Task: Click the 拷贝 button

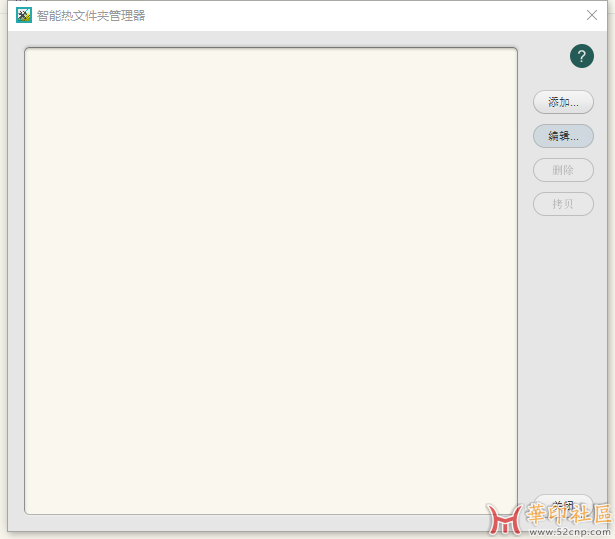Action: [x=563, y=204]
